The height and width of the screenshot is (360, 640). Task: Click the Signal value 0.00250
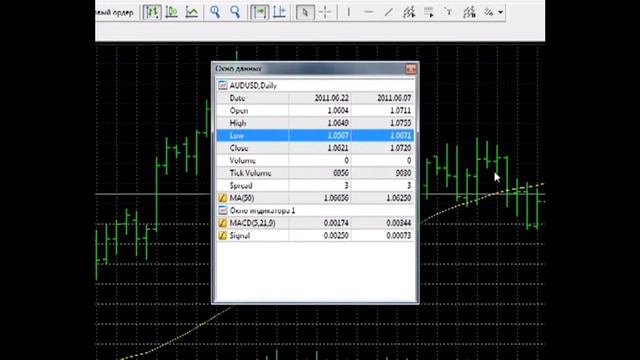tap(336, 236)
